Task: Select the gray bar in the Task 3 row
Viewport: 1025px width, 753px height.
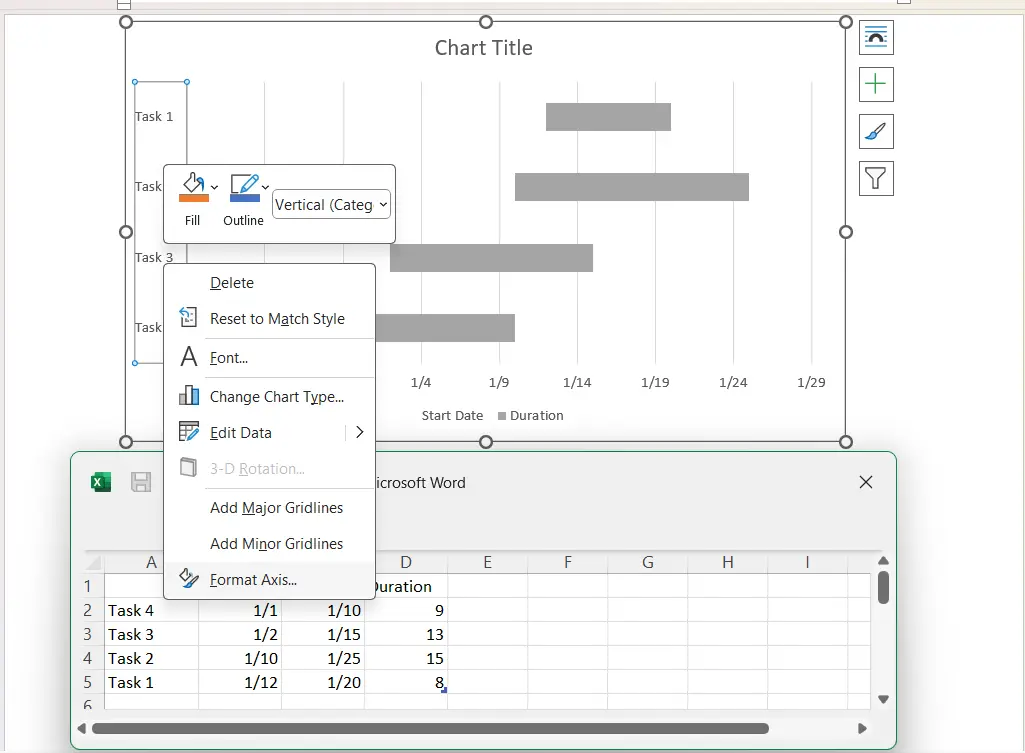Action: [491, 258]
